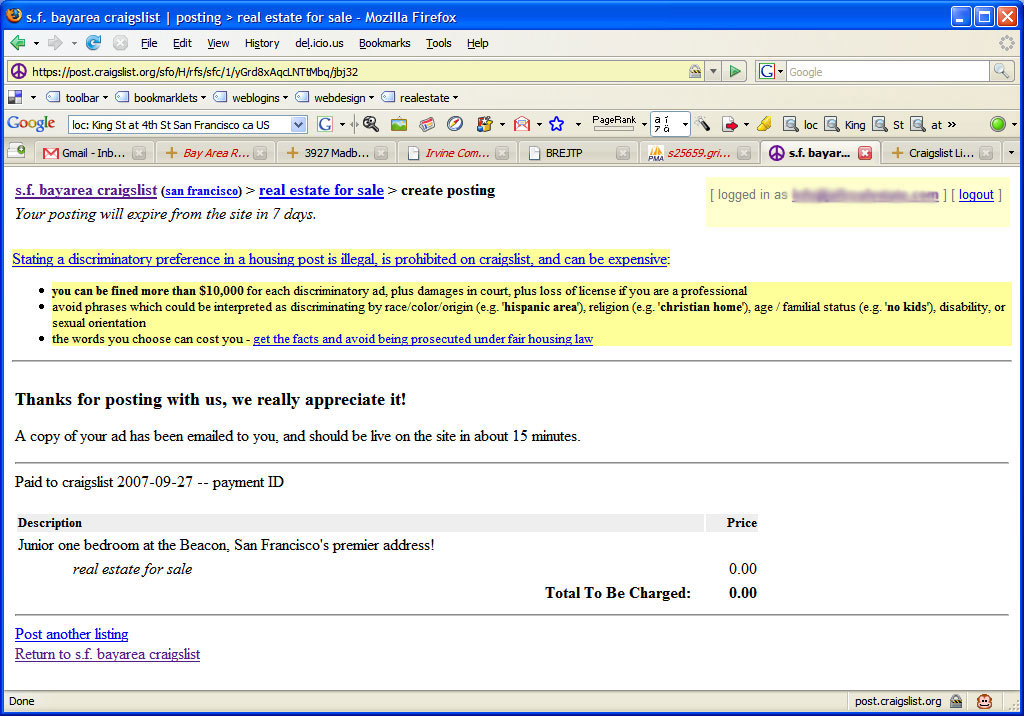Screen dimensions: 1024x716
Task: Click the compass icon on Google Toolbar
Action: pyautogui.click(x=455, y=124)
